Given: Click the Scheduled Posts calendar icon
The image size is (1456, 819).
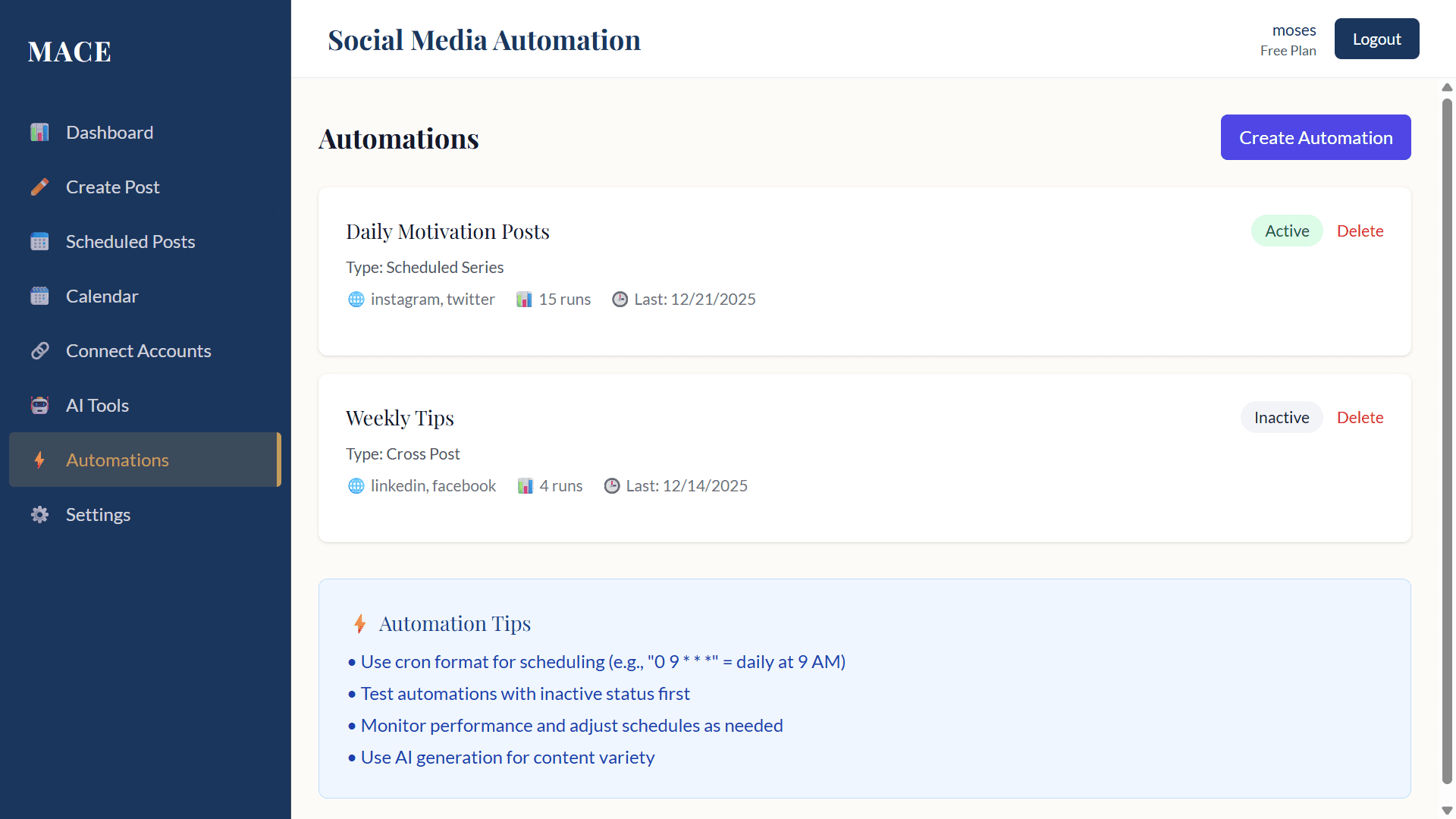Looking at the screenshot, I should coord(39,242).
